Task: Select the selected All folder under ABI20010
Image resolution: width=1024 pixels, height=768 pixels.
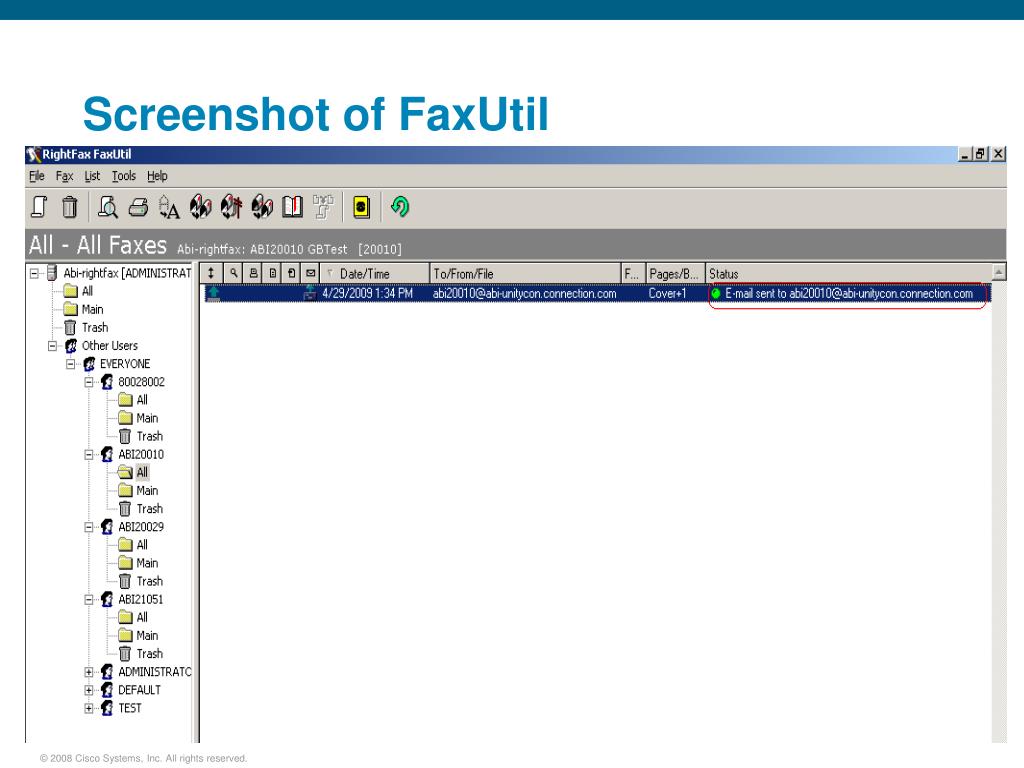Action: 142,472
